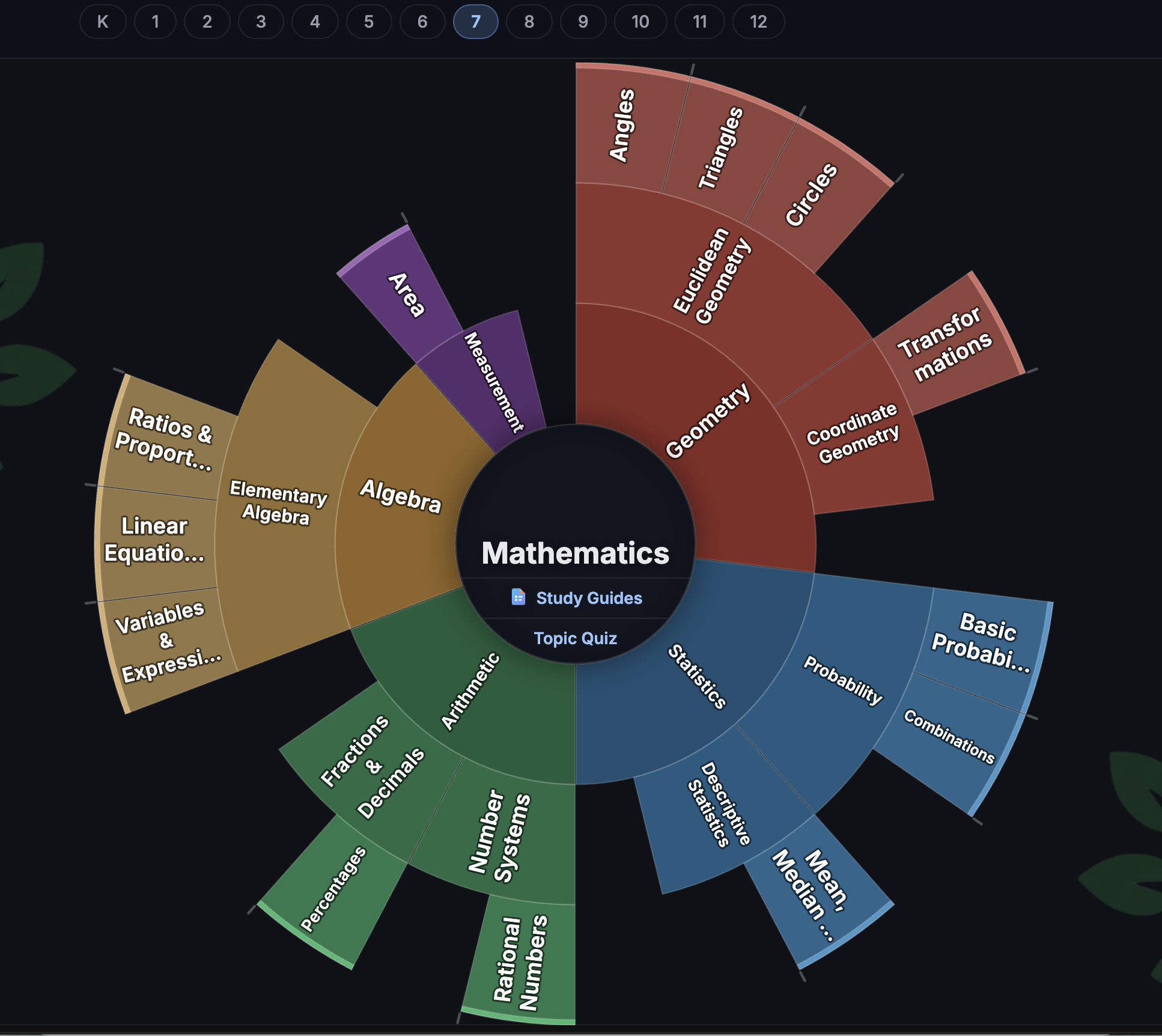
Task: Select grade K tab
Action: click(103, 22)
